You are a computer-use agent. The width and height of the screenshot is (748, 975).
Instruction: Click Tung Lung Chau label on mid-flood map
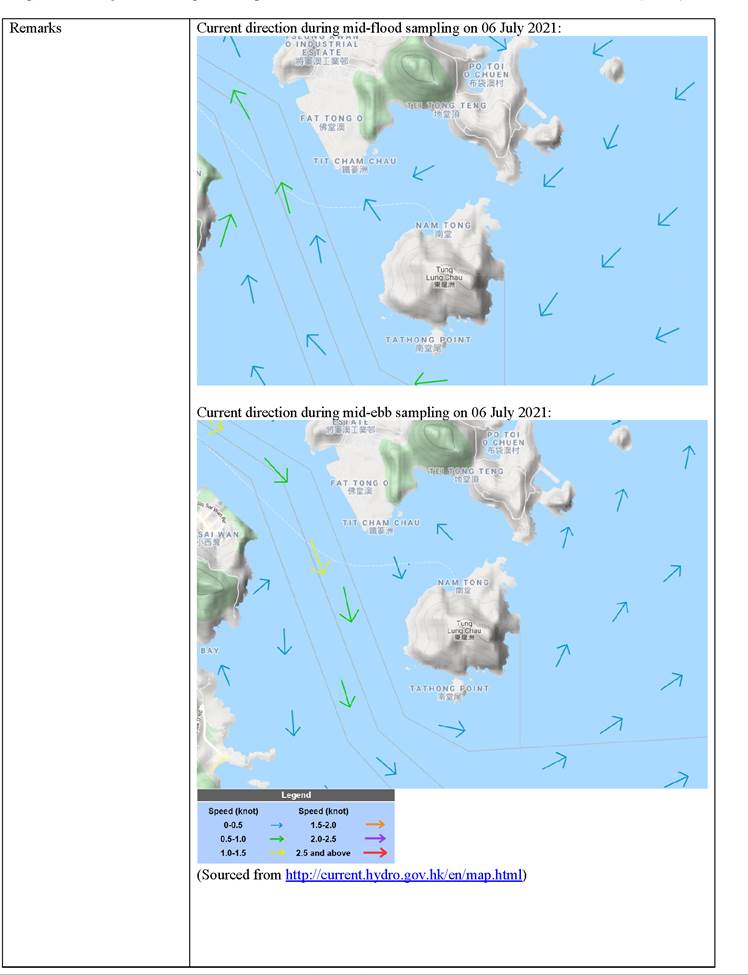[x=446, y=277]
